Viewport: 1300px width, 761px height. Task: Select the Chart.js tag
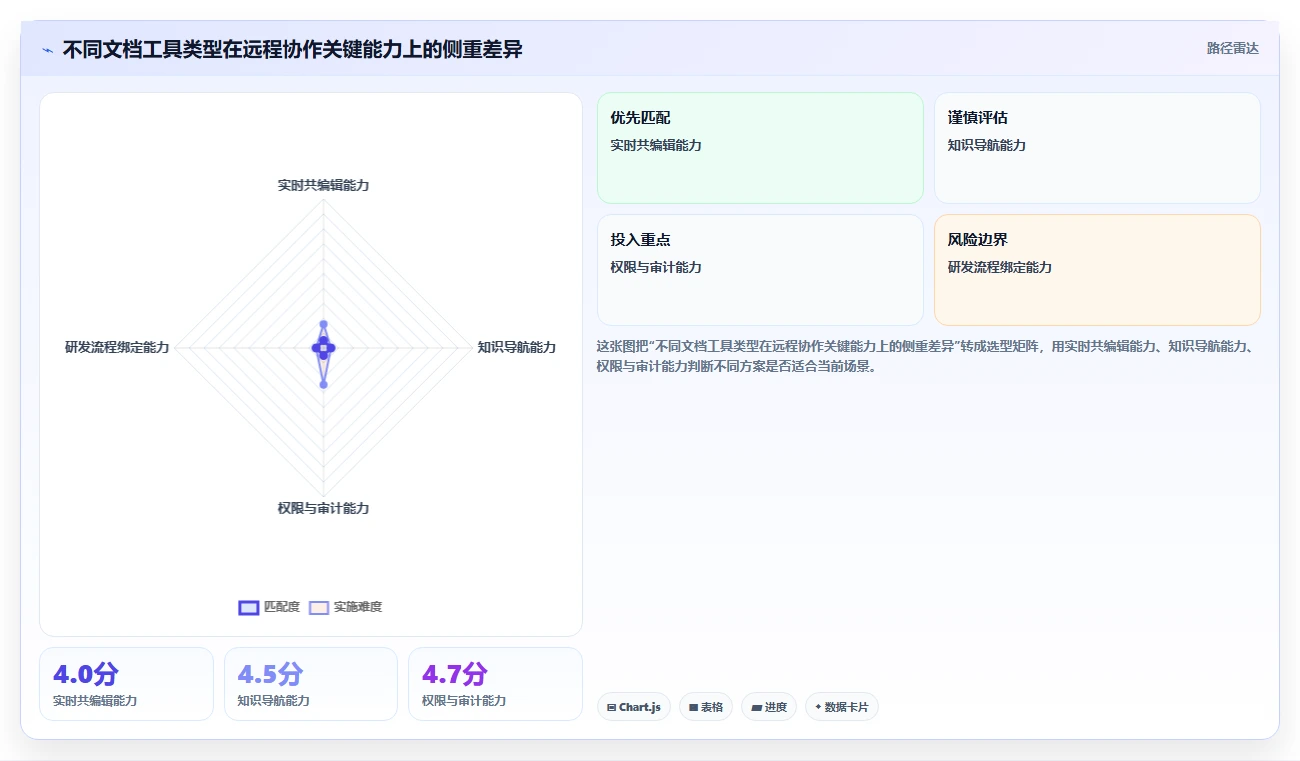pyautogui.click(x=634, y=707)
